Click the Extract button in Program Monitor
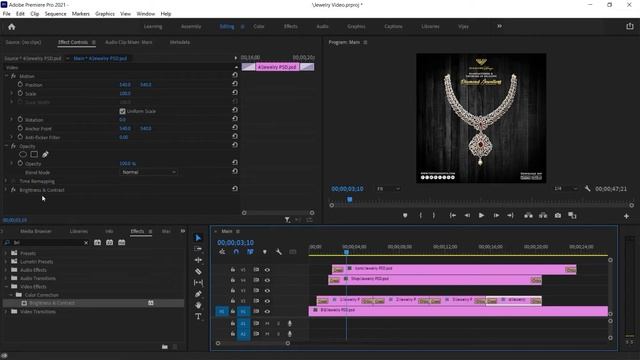Image resolution: width=640 pixels, height=360 pixels. tap(543, 216)
